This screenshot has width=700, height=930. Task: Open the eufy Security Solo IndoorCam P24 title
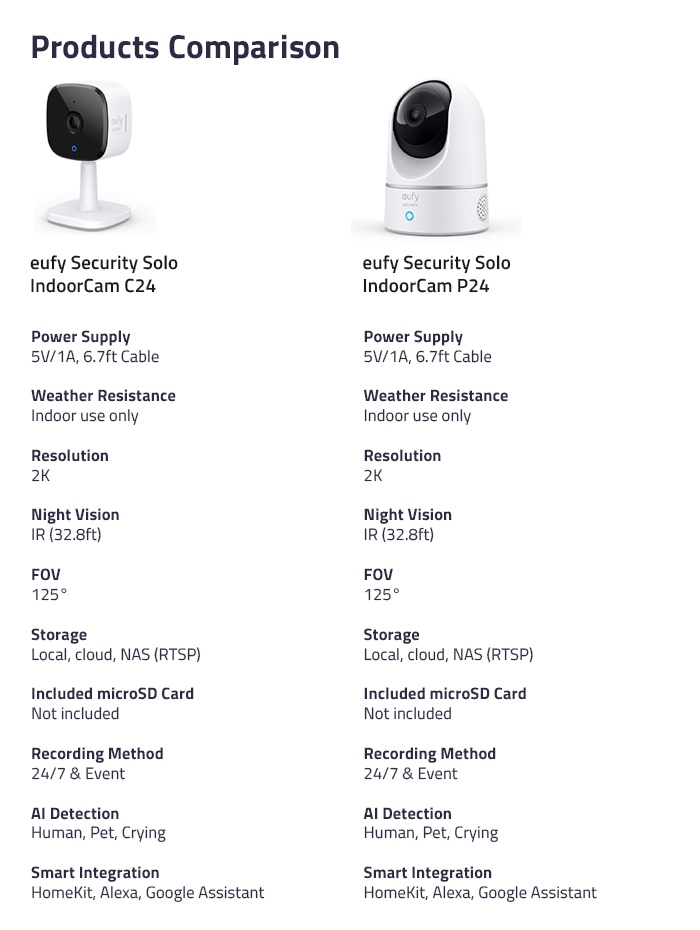436,274
